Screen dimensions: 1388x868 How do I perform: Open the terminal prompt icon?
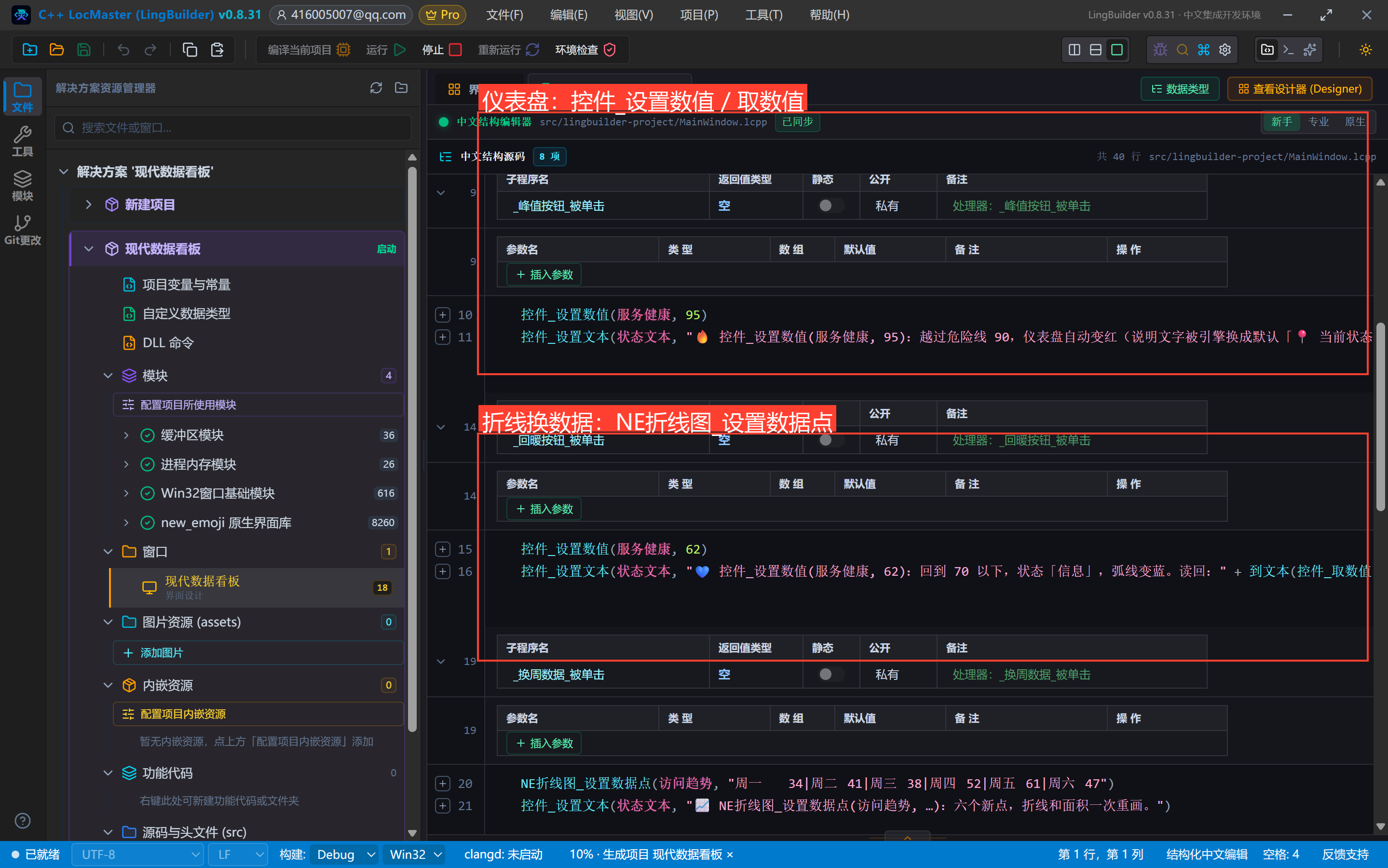coord(1289,50)
